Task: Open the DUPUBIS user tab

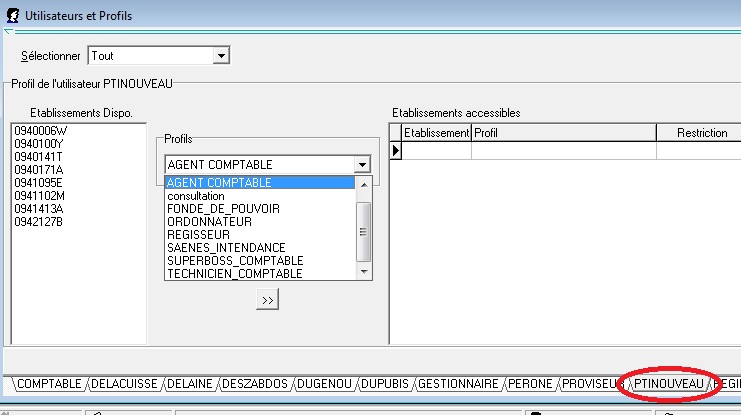Action: click(x=385, y=384)
